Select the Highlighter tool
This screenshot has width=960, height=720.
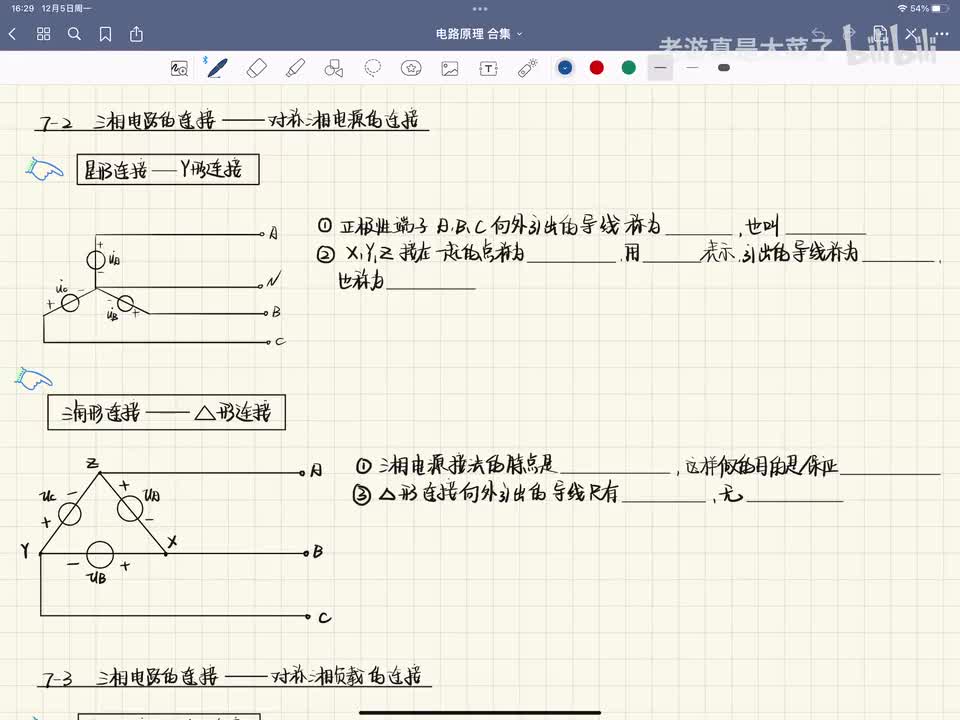pyautogui.click(x=296, y=68)
